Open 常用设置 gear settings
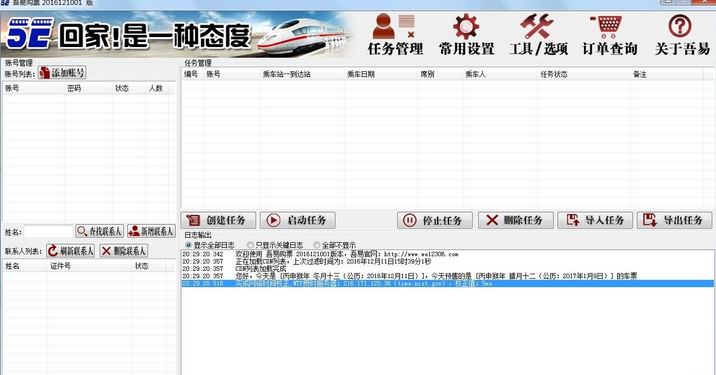The width and height of the screenshot is (716, 375). click(x=466, y=35)
